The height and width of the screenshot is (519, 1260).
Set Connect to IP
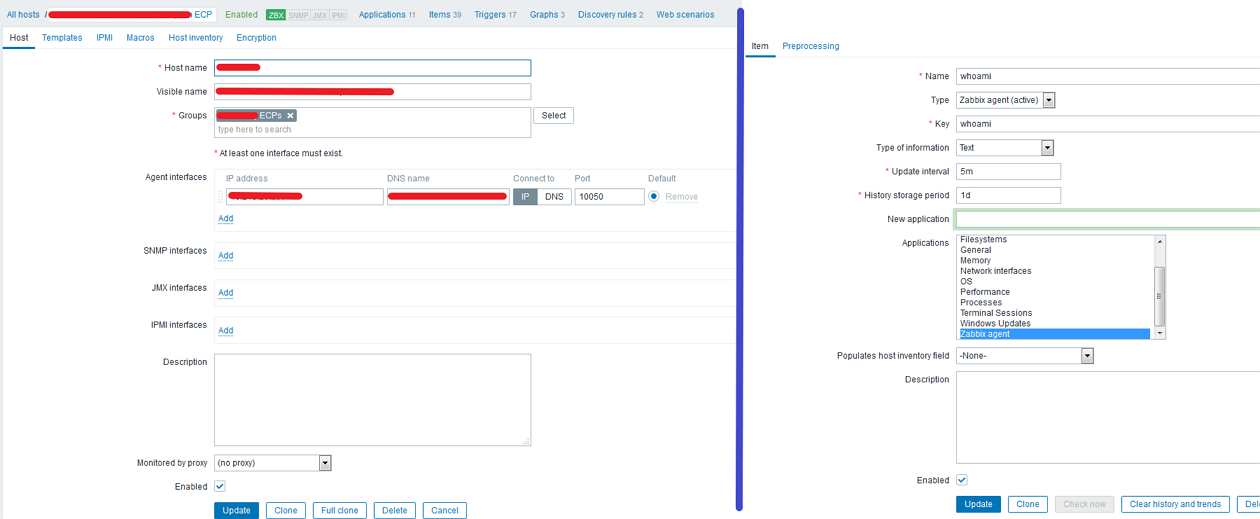525,197
